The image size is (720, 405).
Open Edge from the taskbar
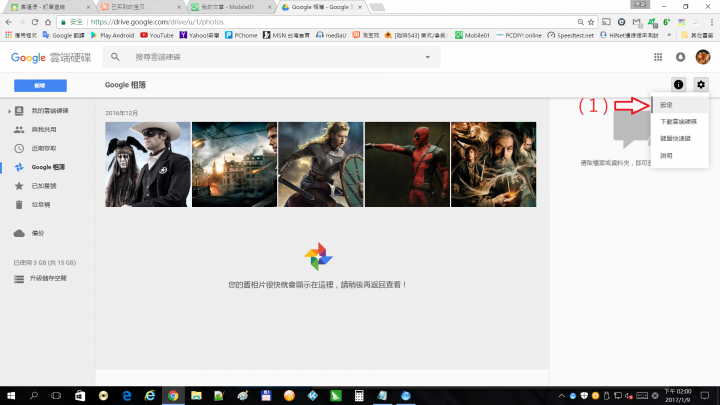click(x=127, y=395)
